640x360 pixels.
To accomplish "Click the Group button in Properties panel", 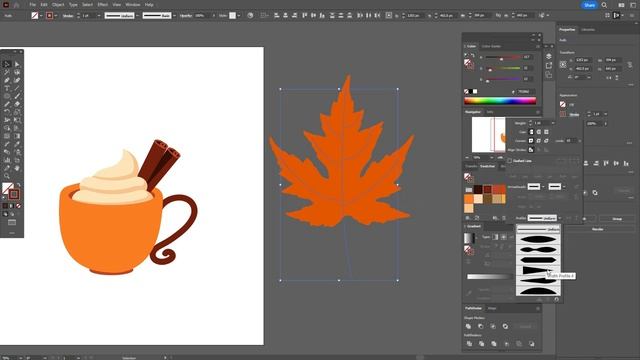I will (x=617, y=219).
